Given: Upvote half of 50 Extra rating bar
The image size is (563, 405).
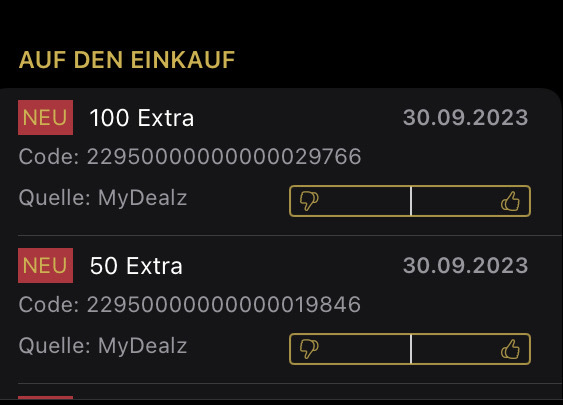Looking at the screenshot, I should tap(471, 349).
